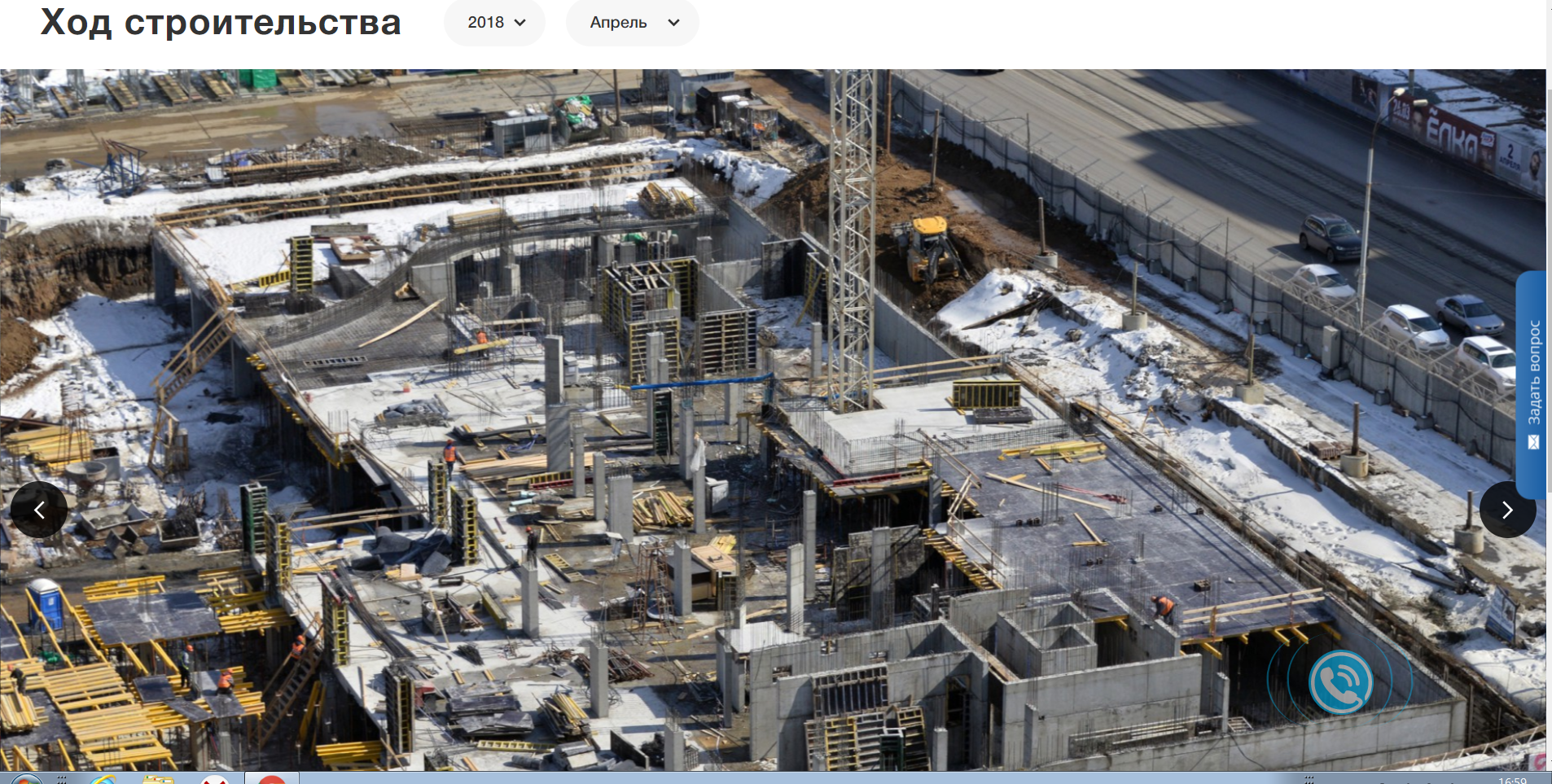This screenshot has width=1552, height=784.
Task: Expand the chevron next to Апрель
Action: tap(673, 23)
